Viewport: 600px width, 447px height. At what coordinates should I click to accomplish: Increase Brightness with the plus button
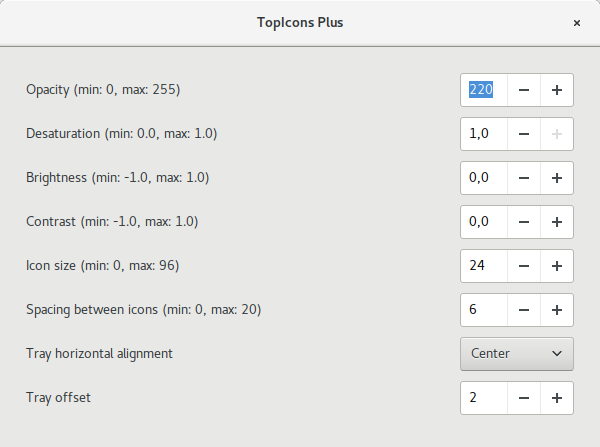tap(557, 178)
